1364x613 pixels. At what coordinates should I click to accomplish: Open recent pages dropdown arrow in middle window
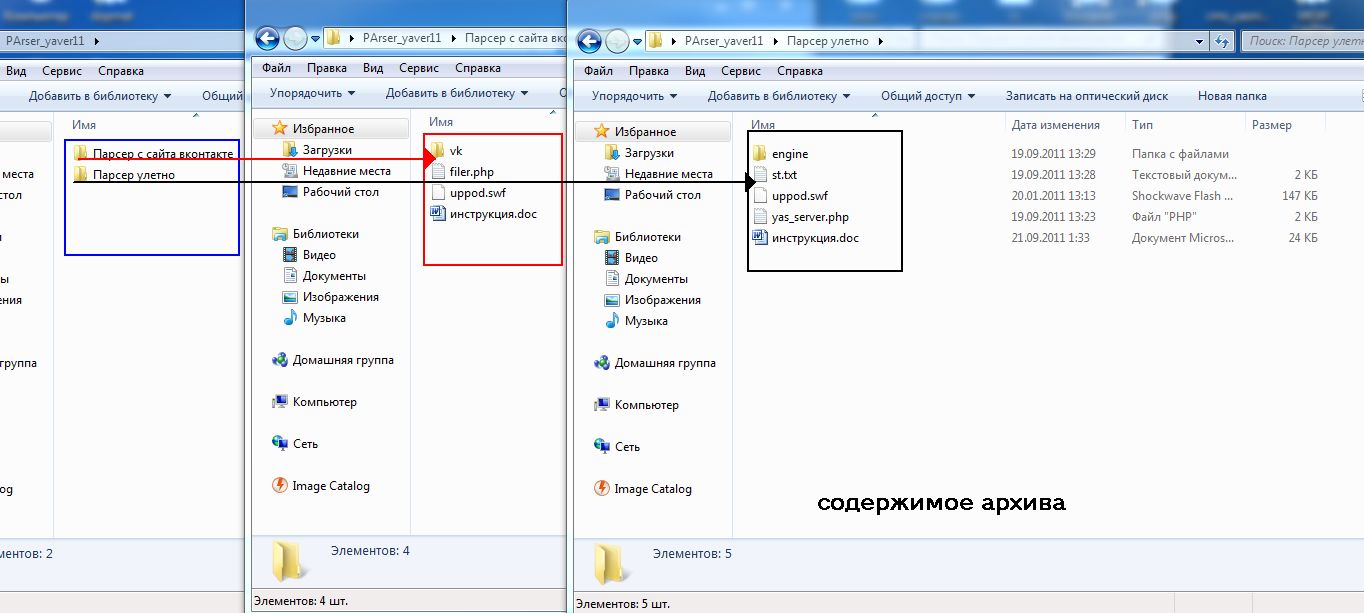pos(316,38)
